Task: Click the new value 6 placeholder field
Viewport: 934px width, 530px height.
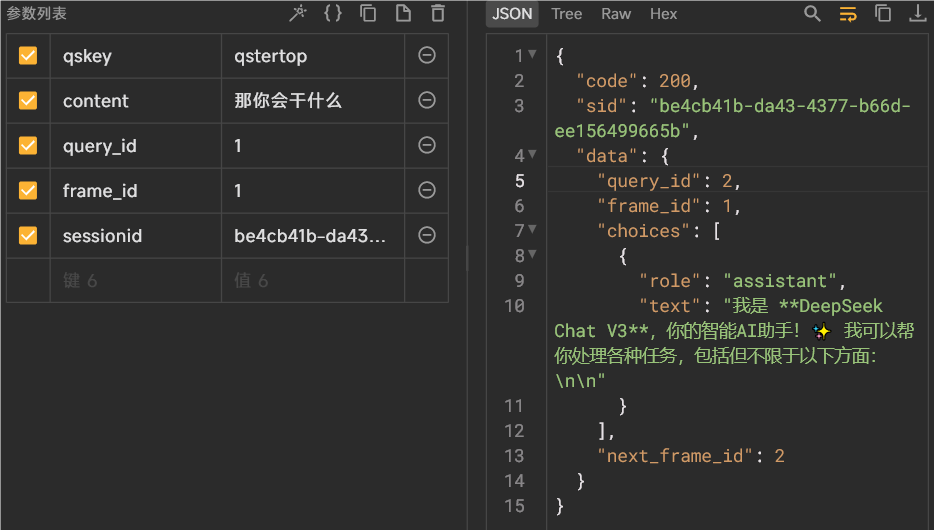Action: [313, 280]
